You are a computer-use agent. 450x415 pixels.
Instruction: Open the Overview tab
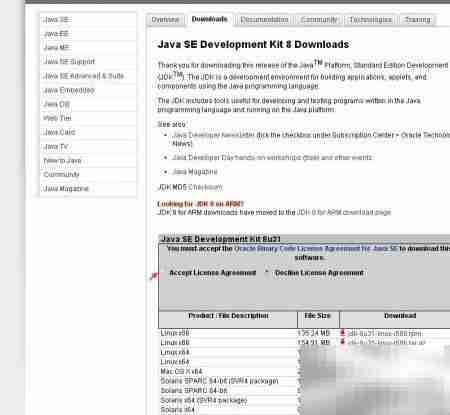pyautogui.click(x=165, y=20)
